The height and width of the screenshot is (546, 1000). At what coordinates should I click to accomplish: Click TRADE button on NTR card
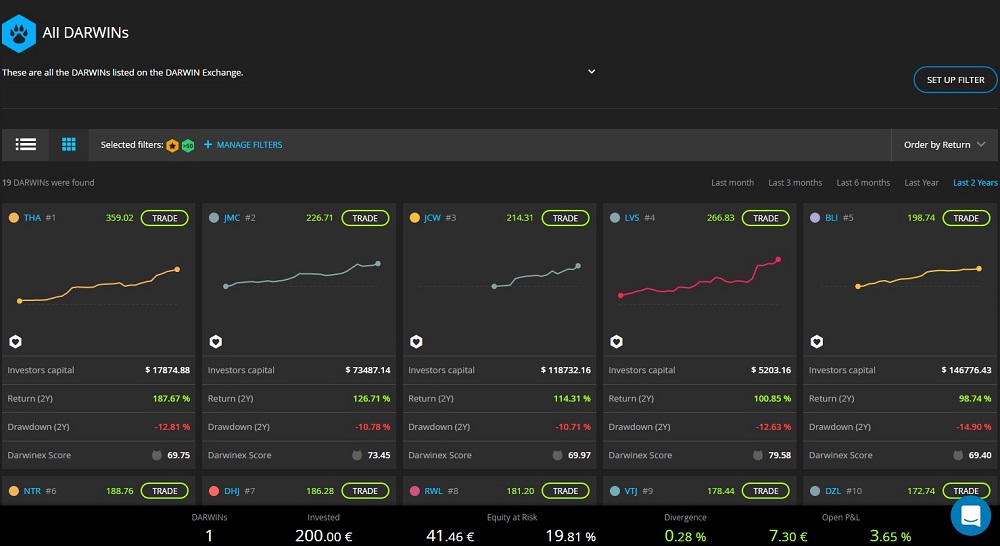coord(165,491)
